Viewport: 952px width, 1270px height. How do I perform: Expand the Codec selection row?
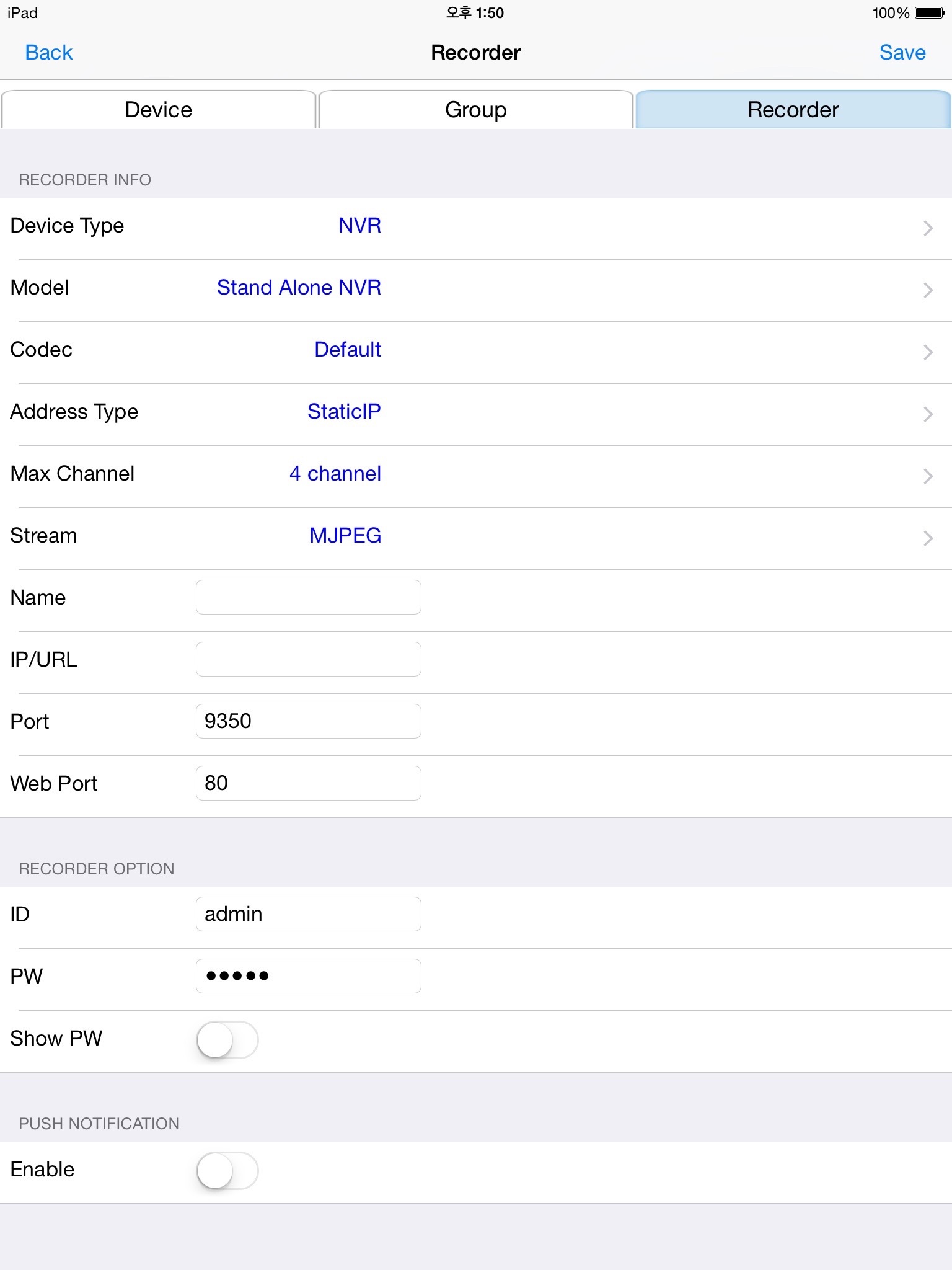(x=476, y=351)
